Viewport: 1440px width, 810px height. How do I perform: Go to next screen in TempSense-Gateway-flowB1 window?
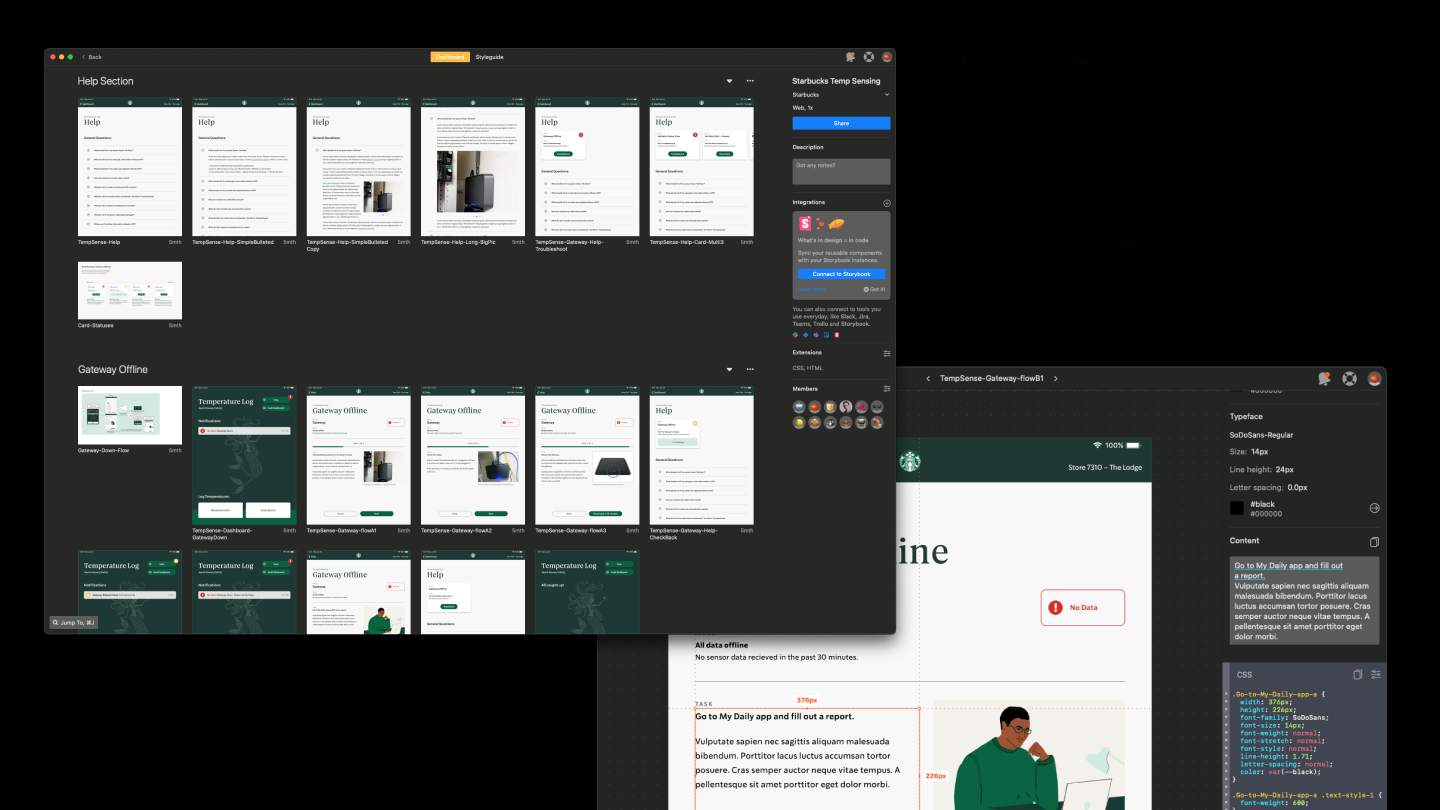[x=1055, y=379]
